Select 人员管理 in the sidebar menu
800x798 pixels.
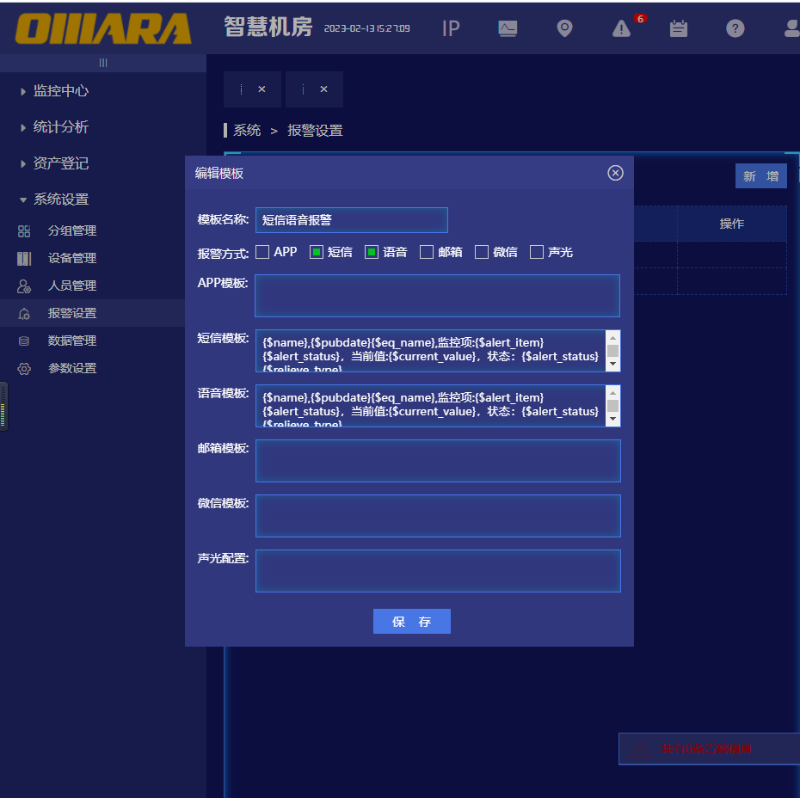[72, 286]
